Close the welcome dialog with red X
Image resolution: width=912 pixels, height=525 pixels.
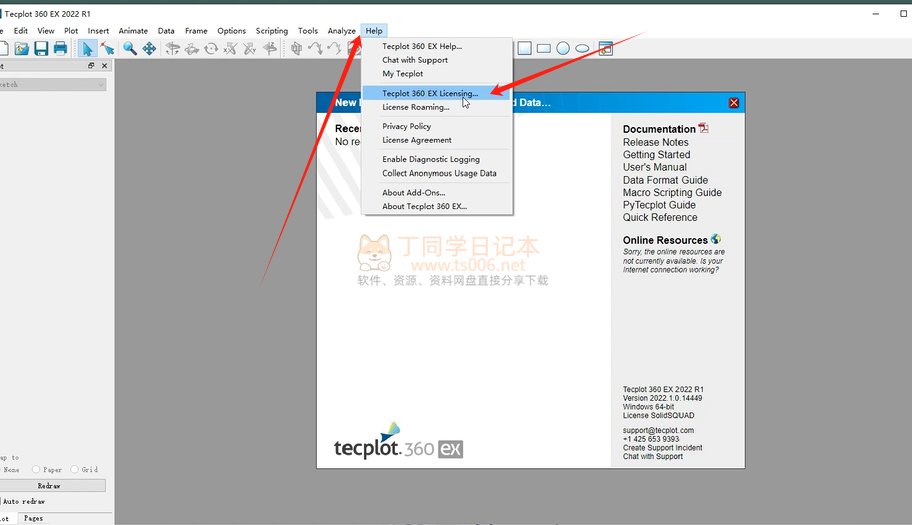click(x=733, y=103)
